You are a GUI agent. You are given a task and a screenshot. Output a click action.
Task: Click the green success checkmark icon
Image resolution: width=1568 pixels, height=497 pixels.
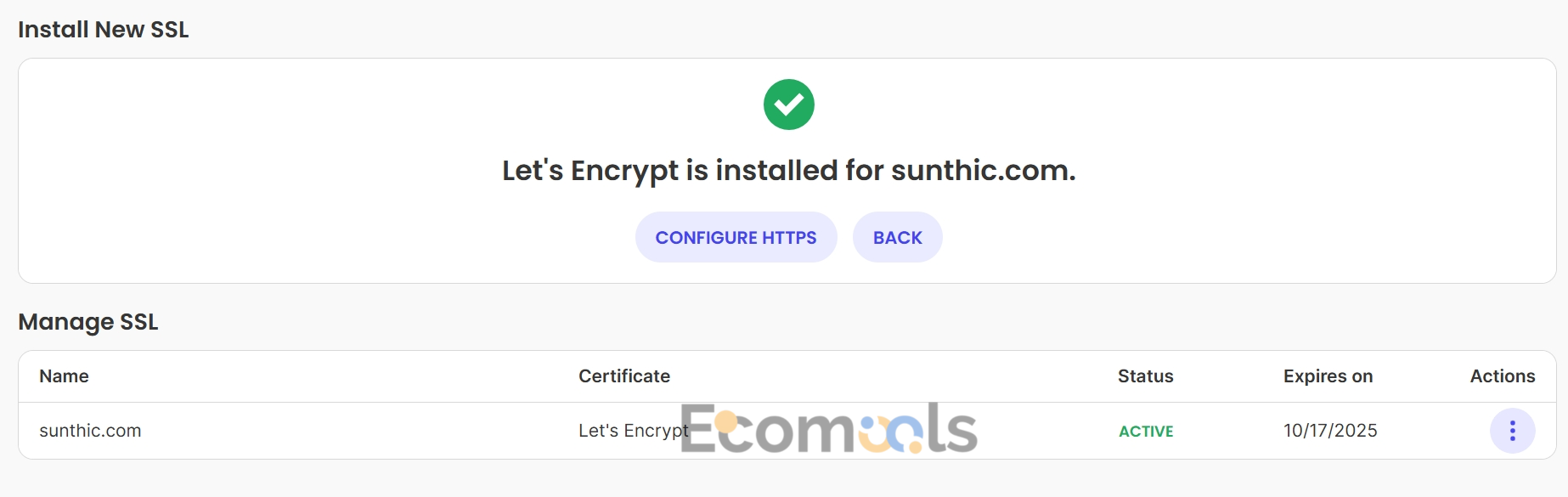pos(788,104)
